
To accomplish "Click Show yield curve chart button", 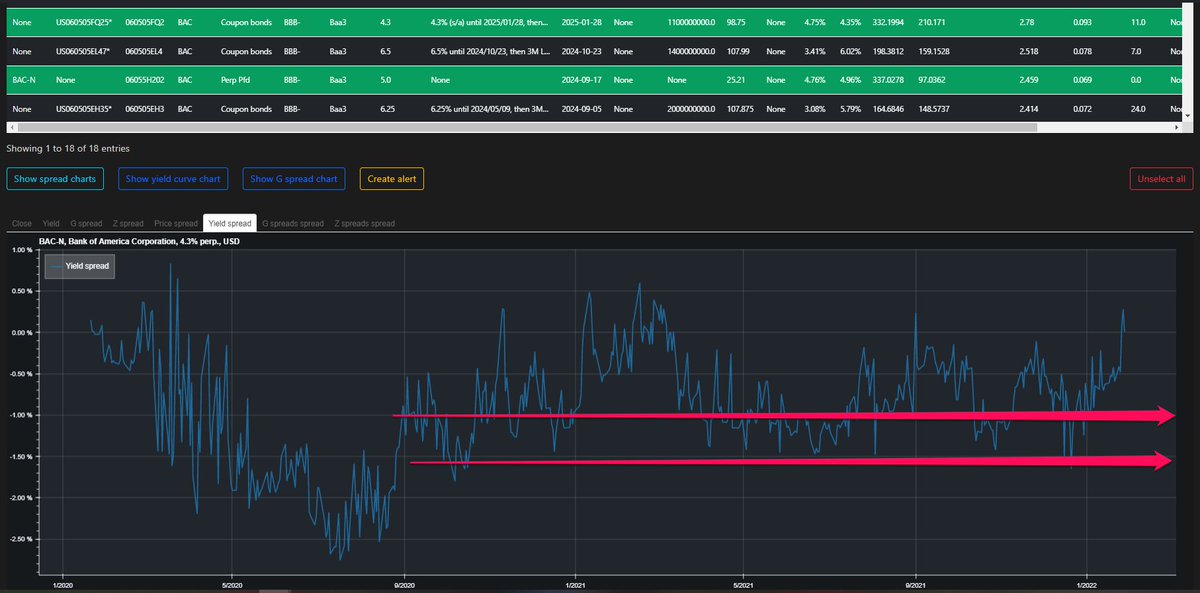I will tap(173, 179).
